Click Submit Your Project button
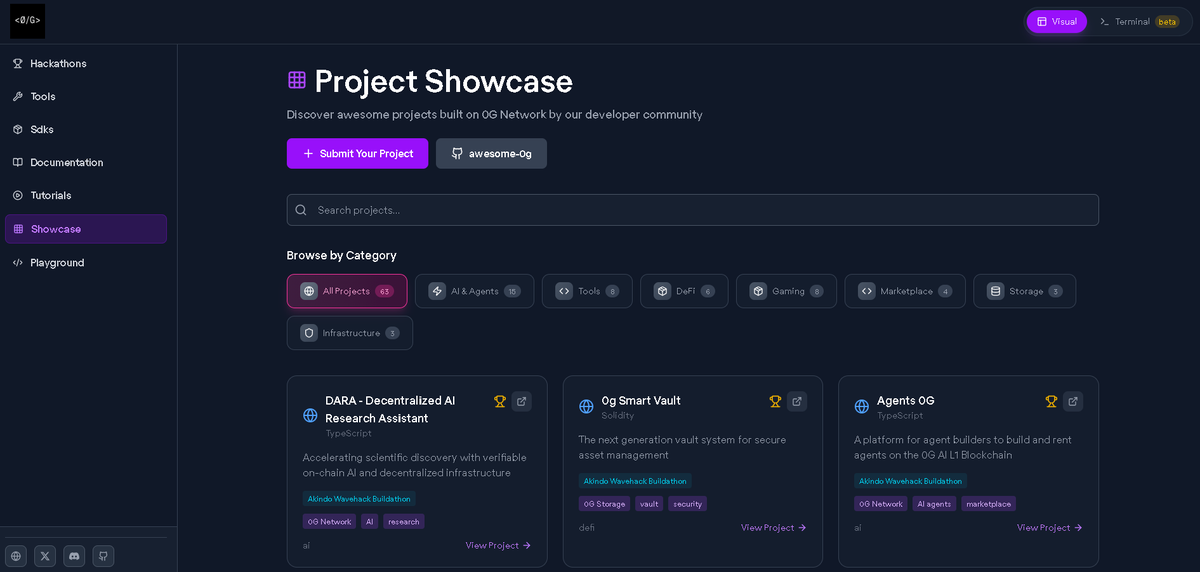The image size is (1200, 572). coord(358,153)
